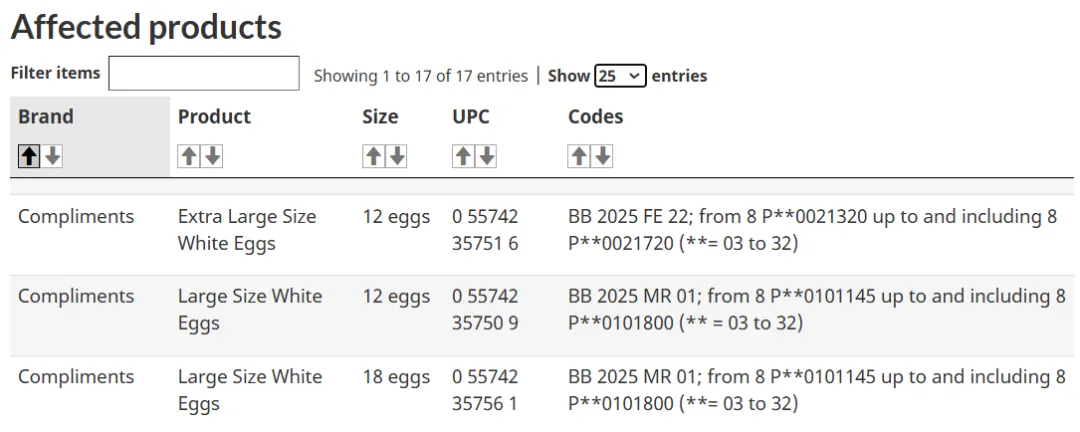Sort Product column ascending arrow
1080x432 pixels.
[x=189, y=156]
